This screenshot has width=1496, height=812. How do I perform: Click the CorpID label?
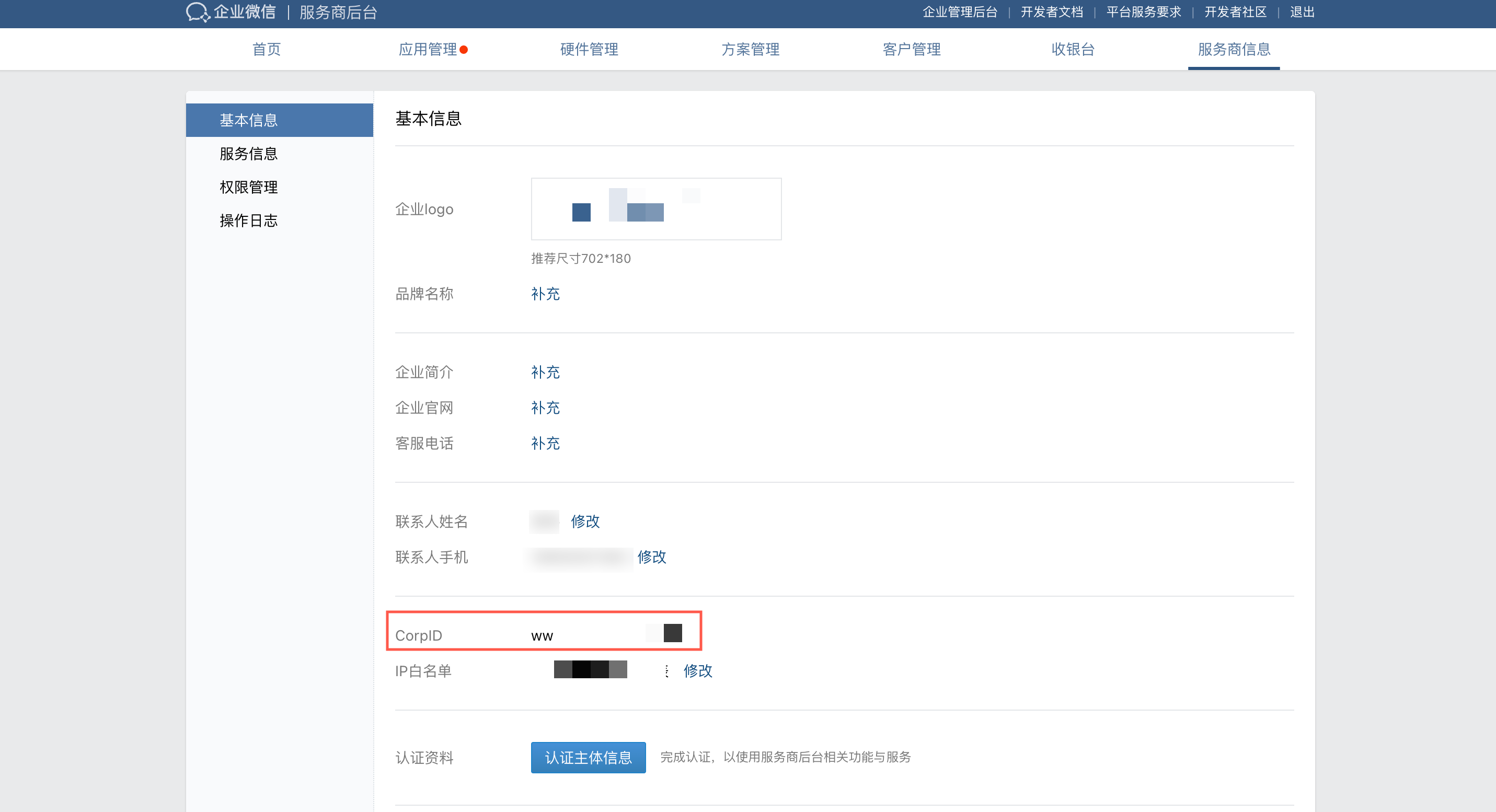pos(418,635)
